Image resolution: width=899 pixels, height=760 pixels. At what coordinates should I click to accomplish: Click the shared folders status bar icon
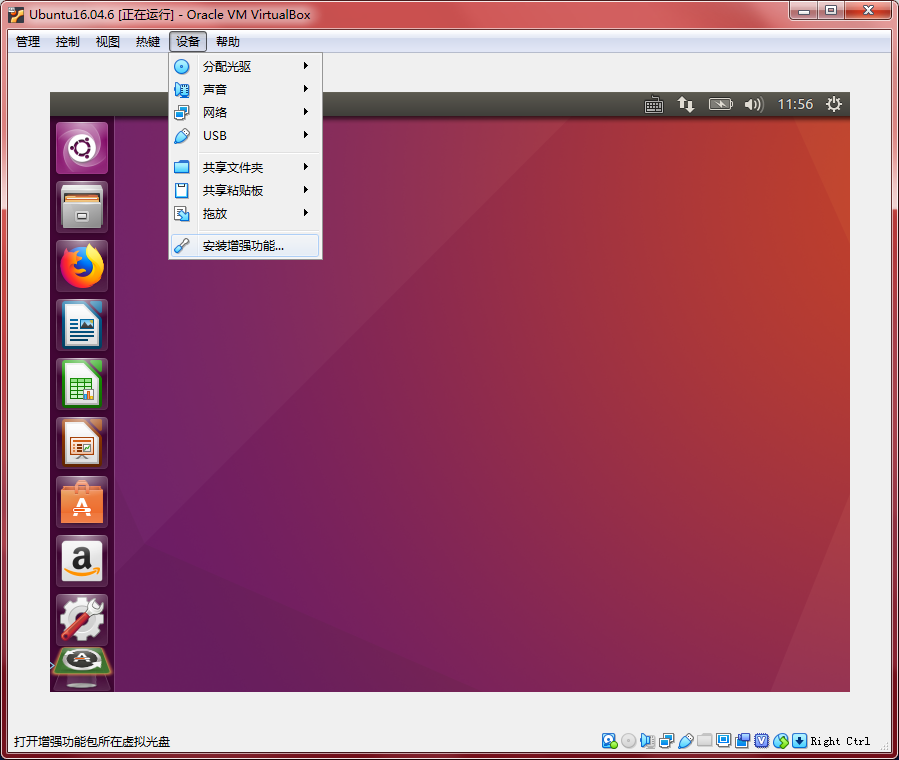(x=705, y=740)
